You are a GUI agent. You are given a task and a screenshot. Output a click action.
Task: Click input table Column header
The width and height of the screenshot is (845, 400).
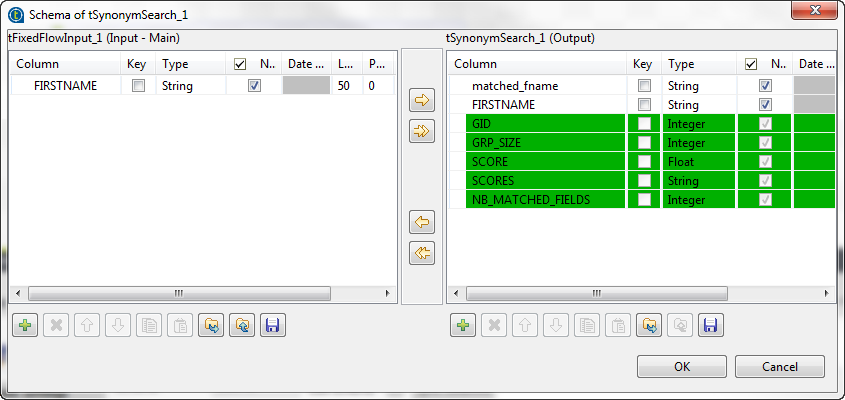(65, 64)
